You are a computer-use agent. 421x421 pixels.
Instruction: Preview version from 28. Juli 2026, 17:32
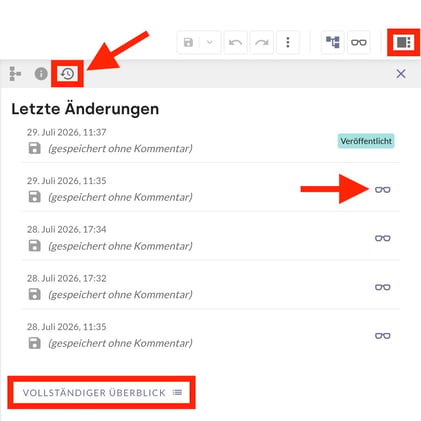tap(382, 287)
